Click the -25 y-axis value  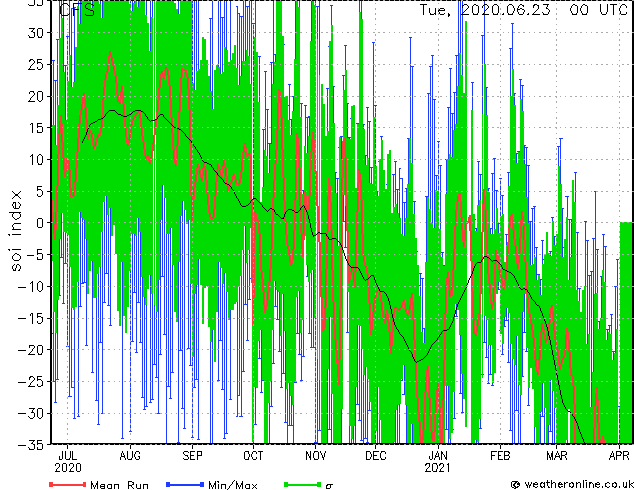(31, 382)
